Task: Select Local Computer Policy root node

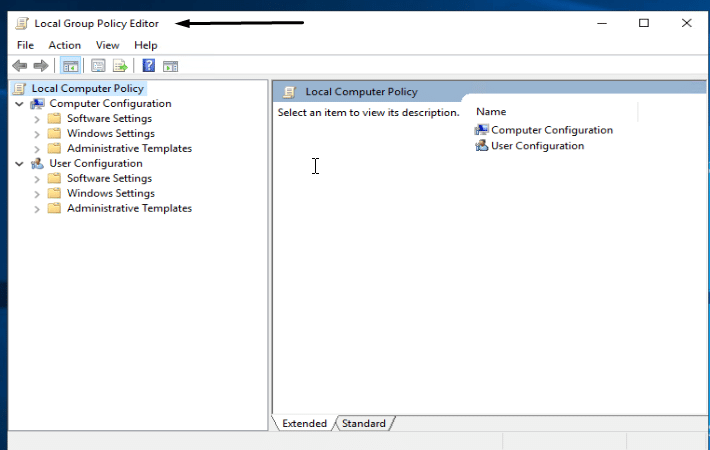Action: click(88, 89)
